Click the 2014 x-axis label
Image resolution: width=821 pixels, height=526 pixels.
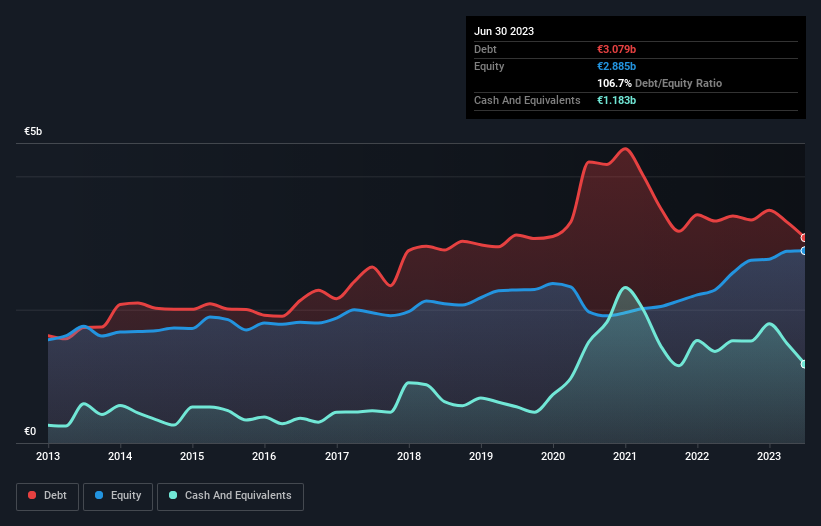120,456
